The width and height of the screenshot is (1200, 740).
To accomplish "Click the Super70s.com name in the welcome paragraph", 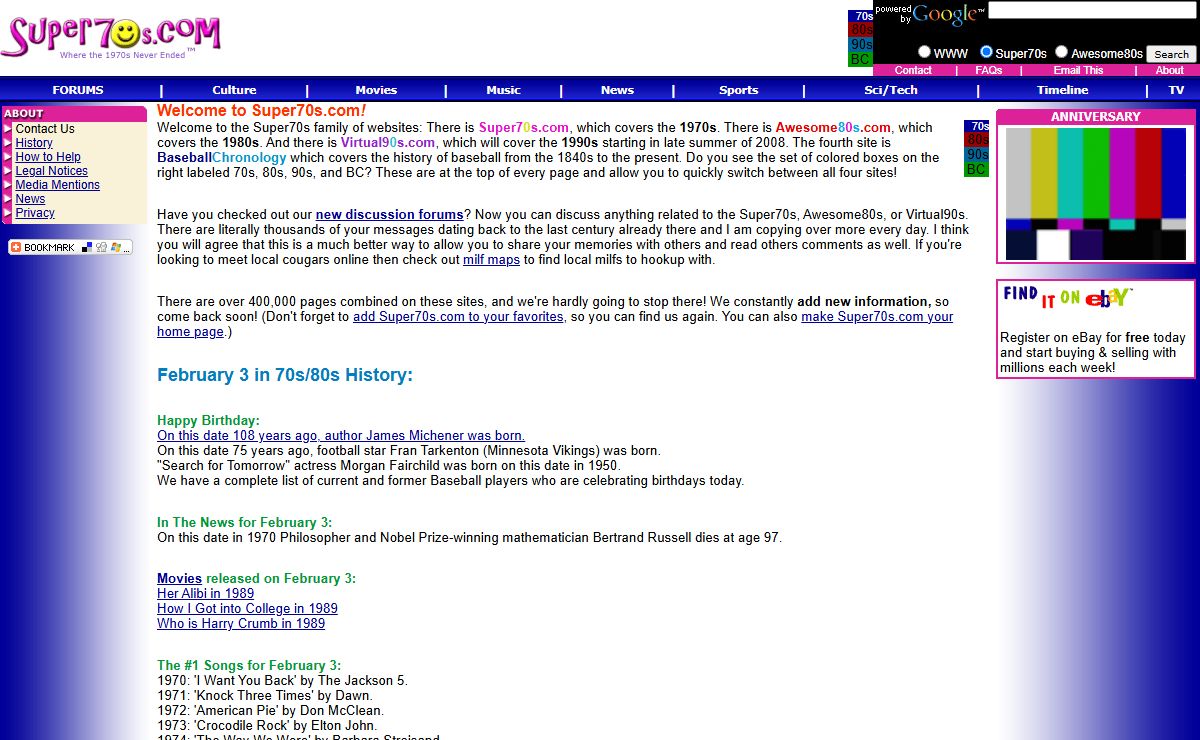I will pos(524,128).
